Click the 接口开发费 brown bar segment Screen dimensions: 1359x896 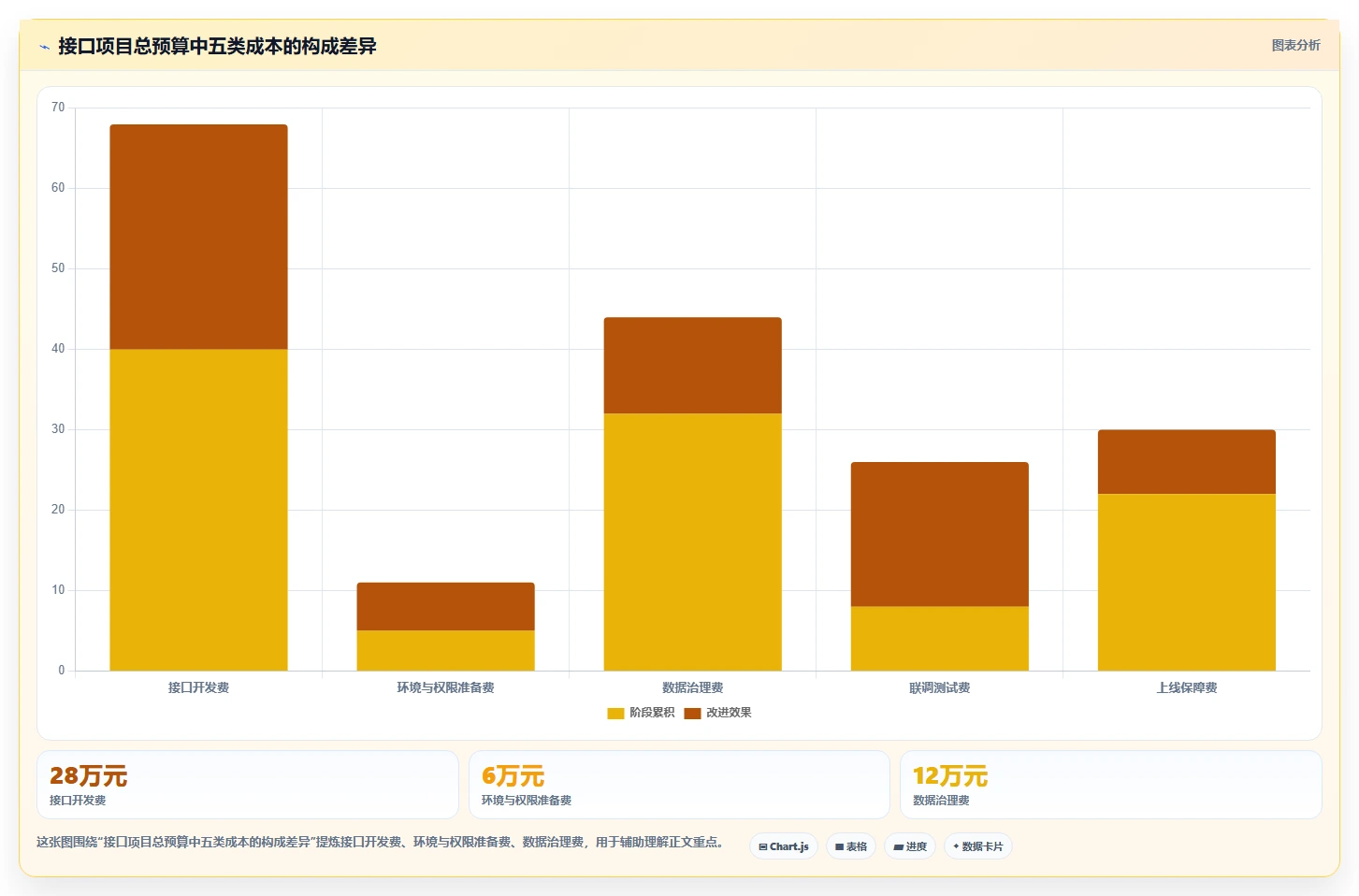[x=198, y=237]
